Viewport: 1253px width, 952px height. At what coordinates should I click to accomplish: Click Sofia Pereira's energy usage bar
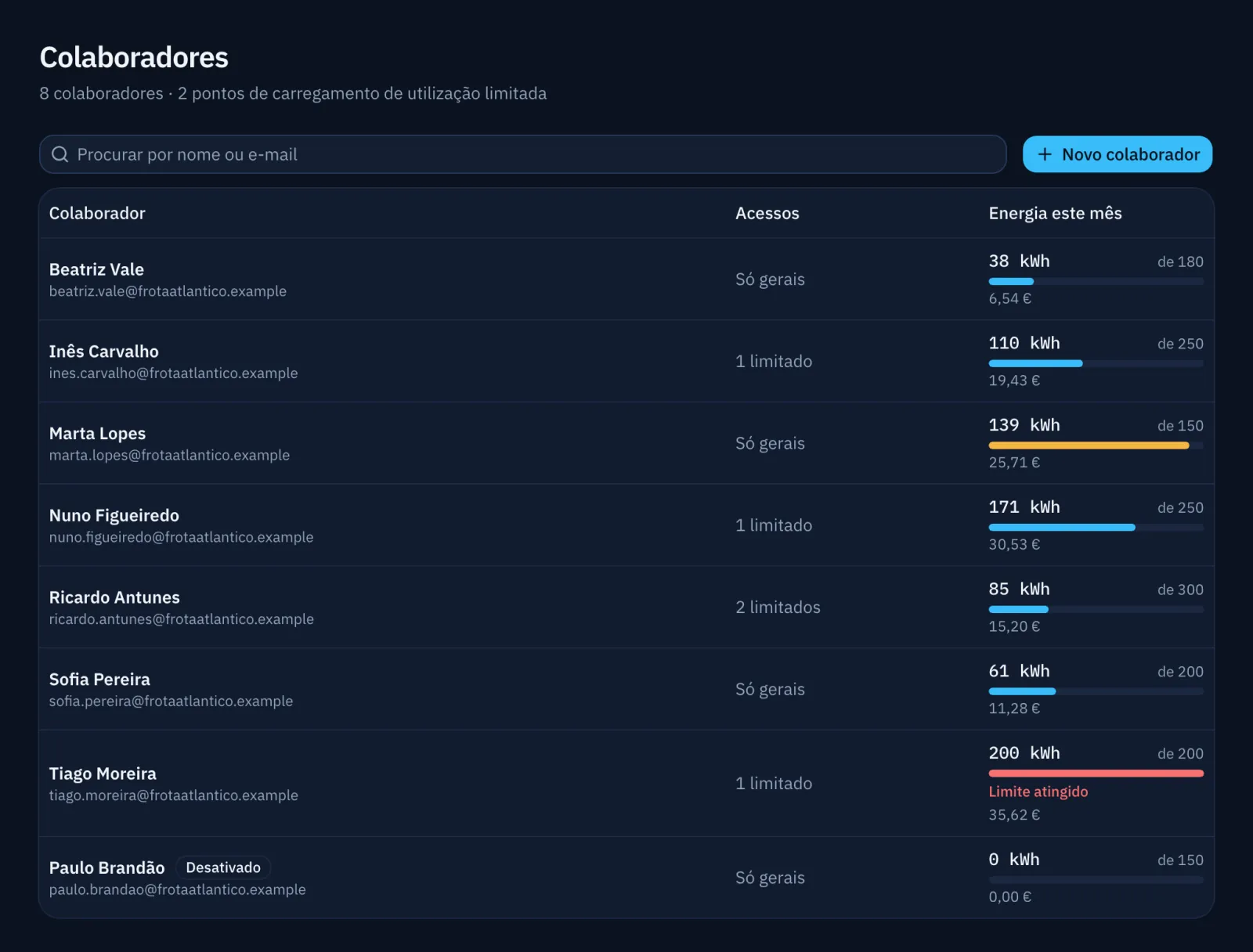(1096, 691)
